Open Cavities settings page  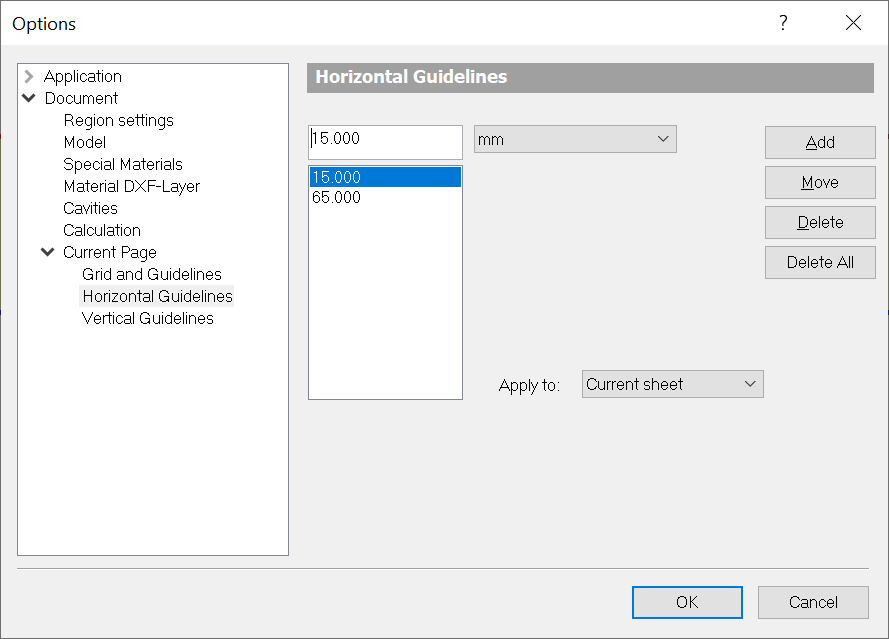click(x=90, y=208)
